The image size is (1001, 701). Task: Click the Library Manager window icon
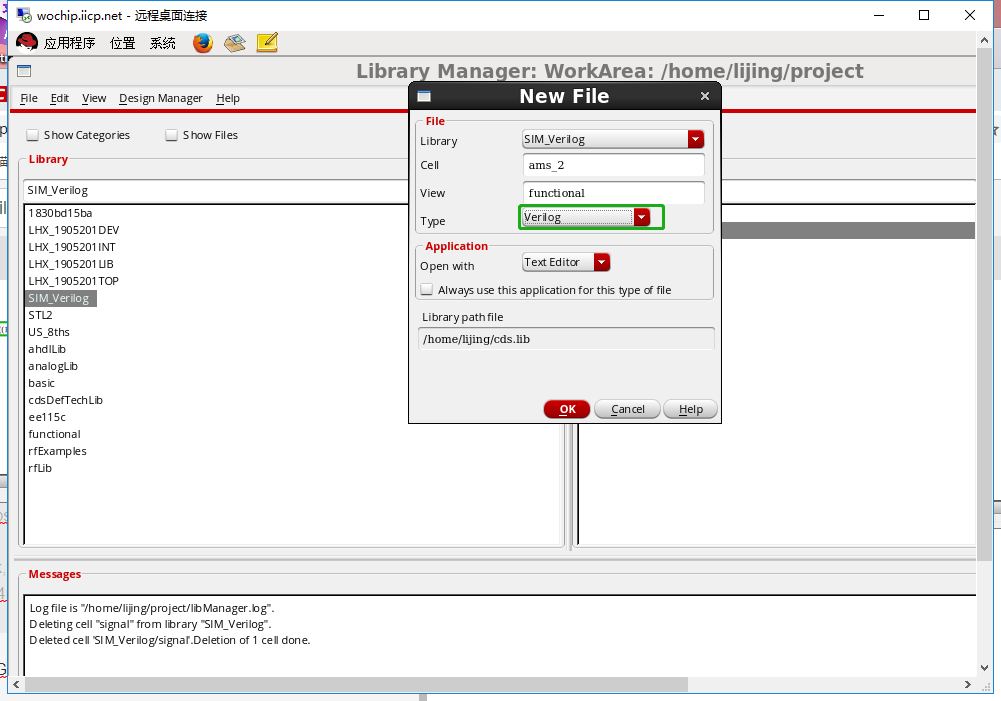click(23, 71)
